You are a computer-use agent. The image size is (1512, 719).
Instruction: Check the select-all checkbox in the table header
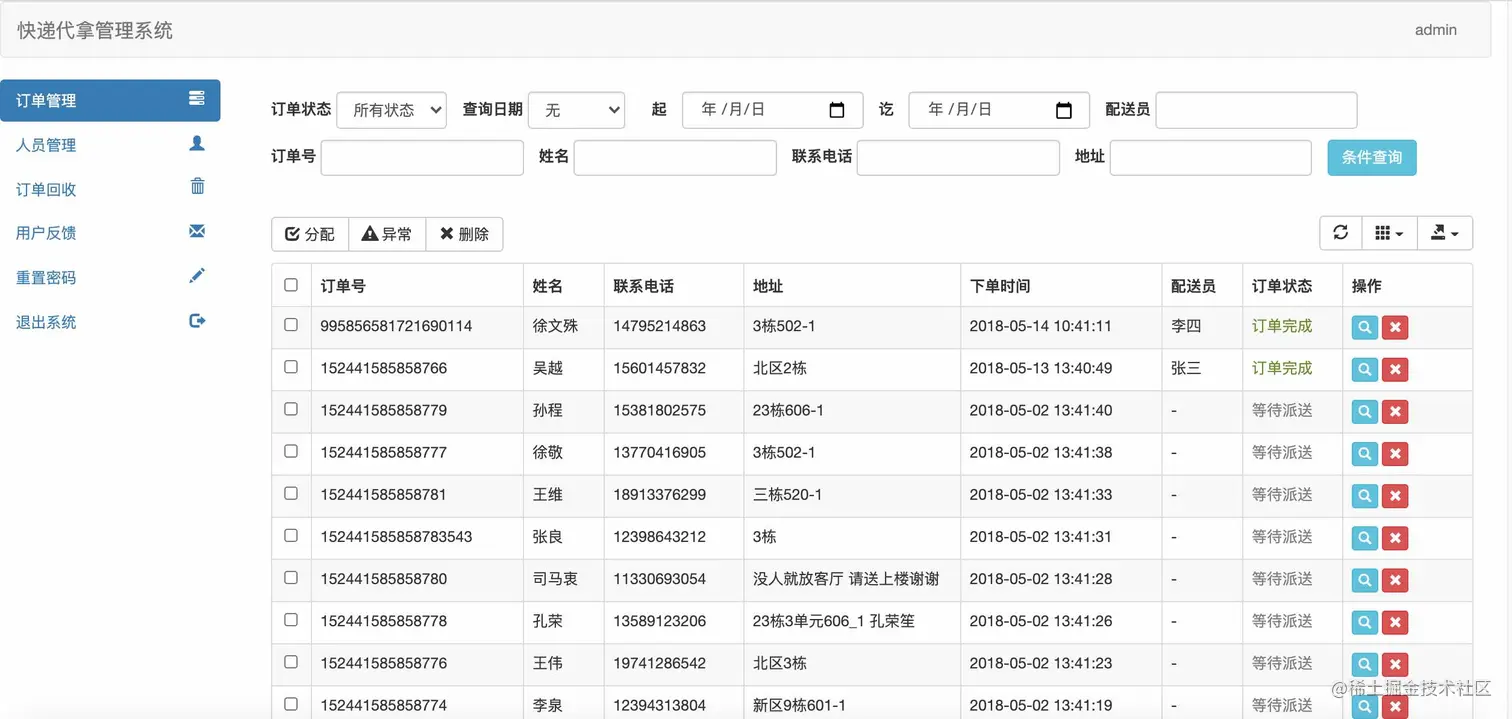pos(290,284)
